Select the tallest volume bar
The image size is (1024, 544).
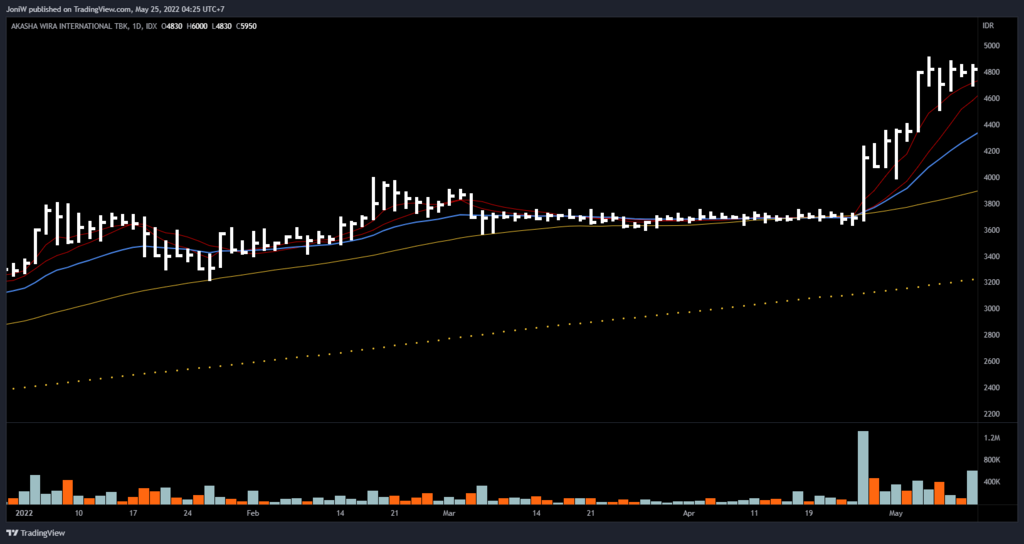[x=862, y=467]
